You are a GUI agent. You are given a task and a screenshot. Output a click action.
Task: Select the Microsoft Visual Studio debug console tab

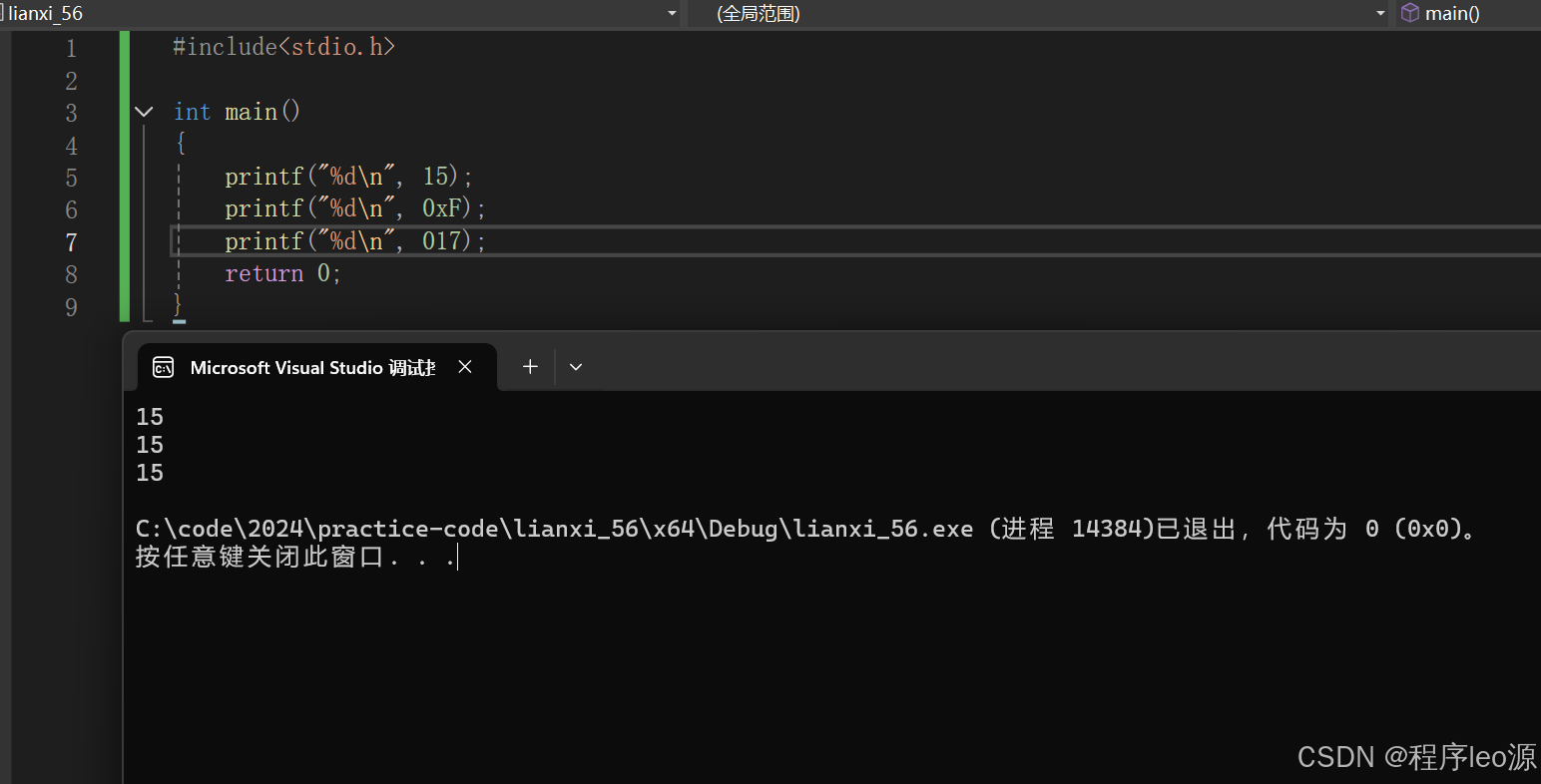(316, 367)
